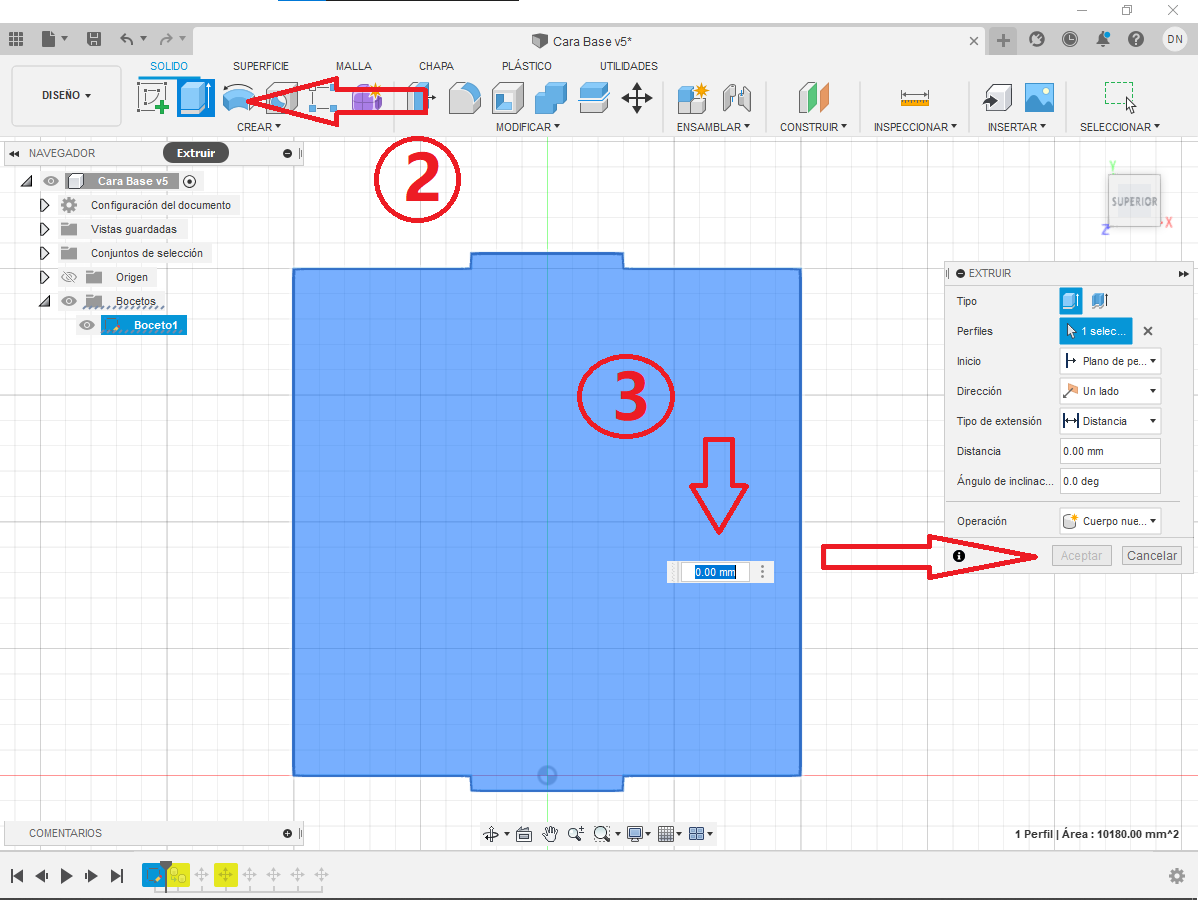
Task: Hide the Boceto1 sketch
Action: (87, 325)
